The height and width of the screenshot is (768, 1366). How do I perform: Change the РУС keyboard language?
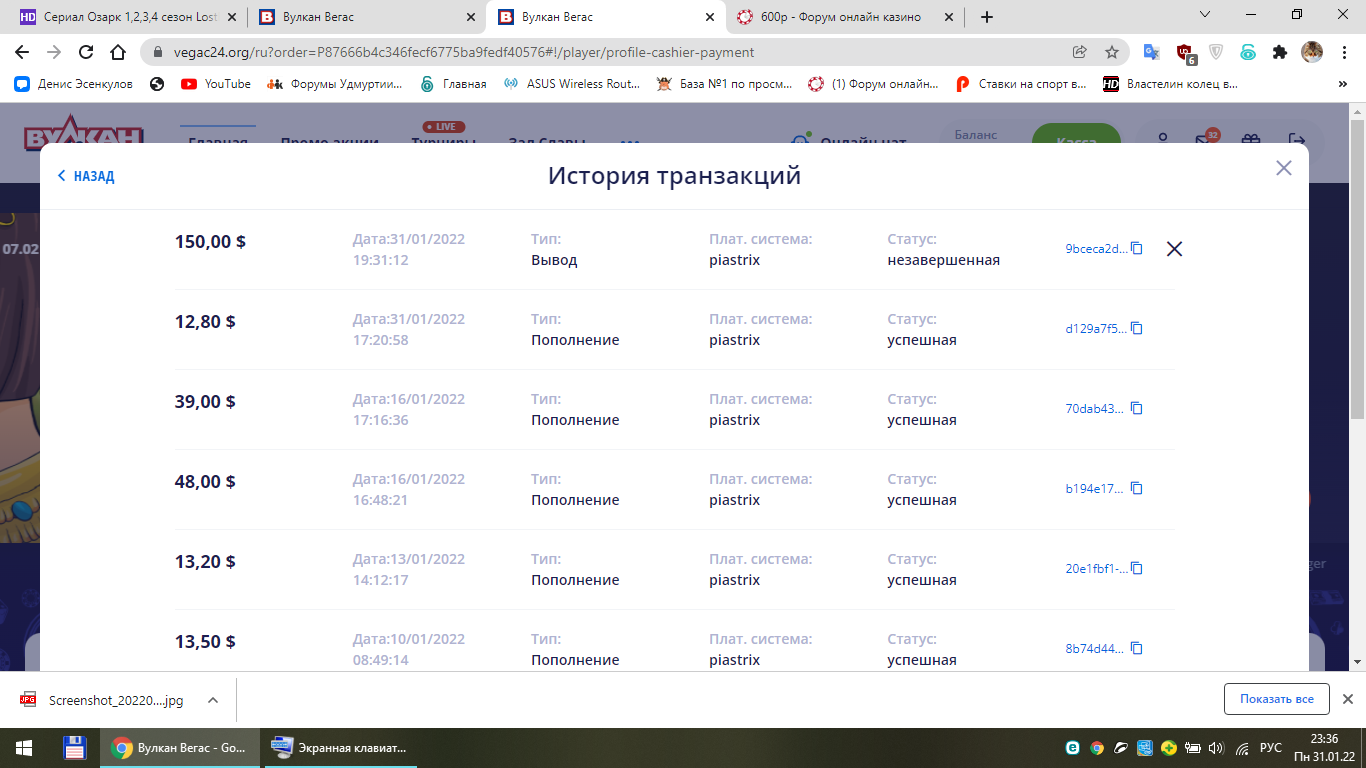[1270, 748]
